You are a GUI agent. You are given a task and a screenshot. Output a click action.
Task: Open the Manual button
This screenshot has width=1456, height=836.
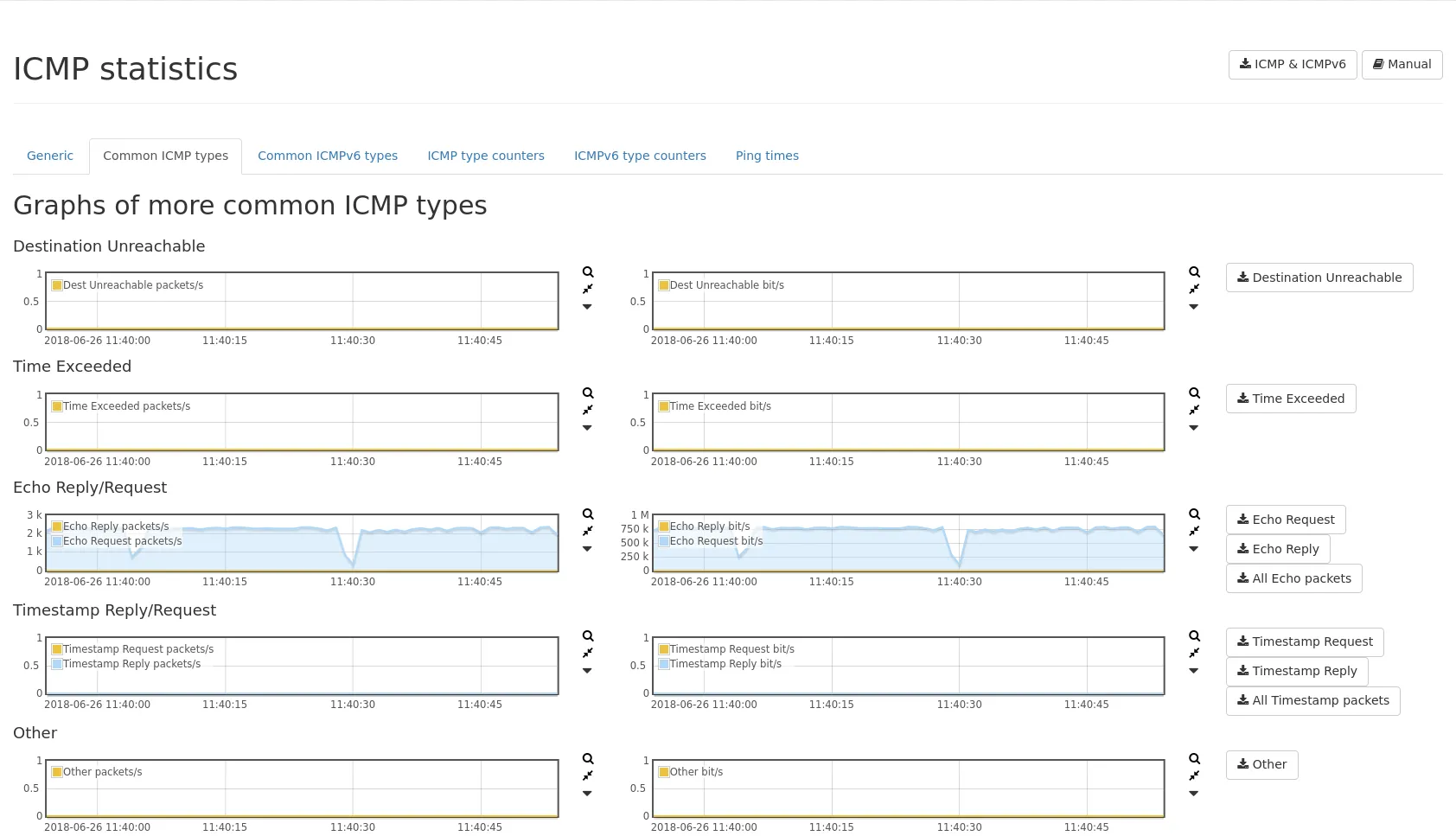(x=1402, y=64)
